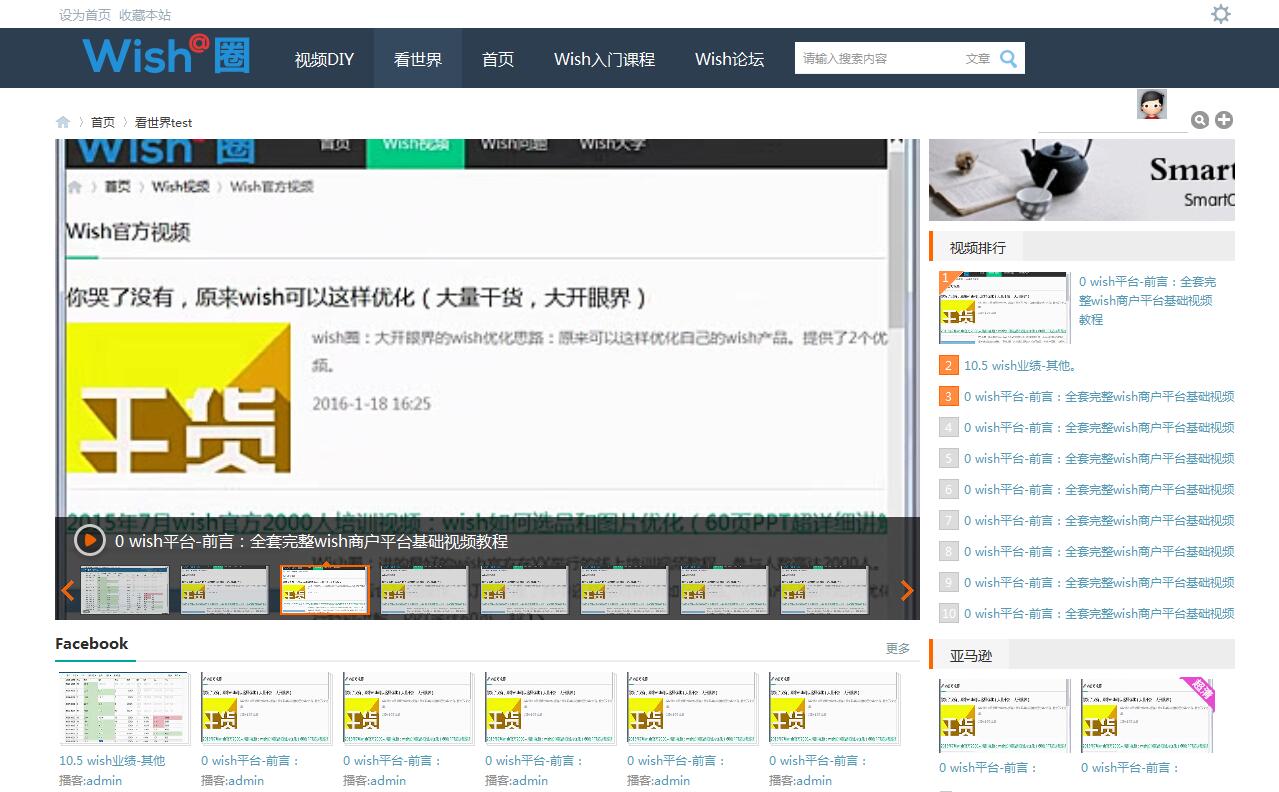
Task: Open the 10.5 wish业绩-其他 Facebook thumbnail
Action: point(124,708)
